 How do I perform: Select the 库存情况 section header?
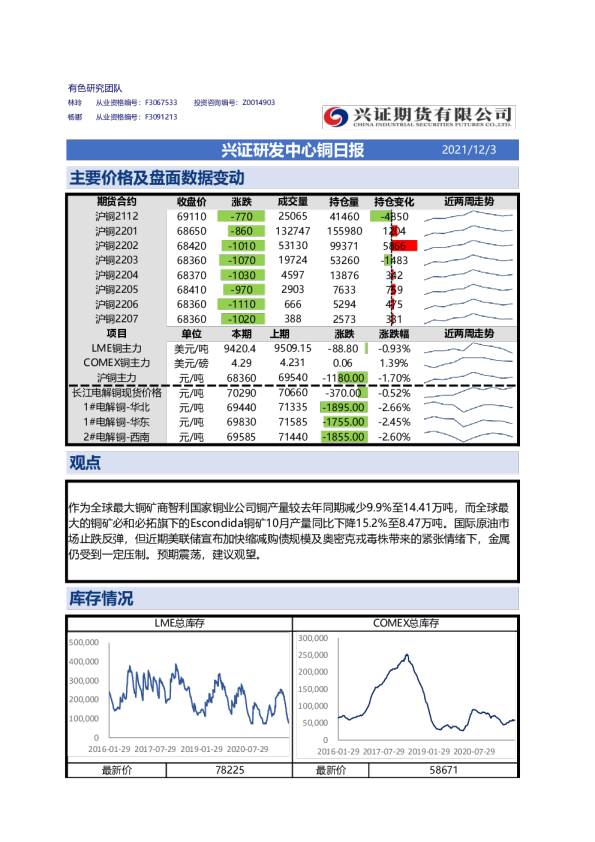click(101, 598)
